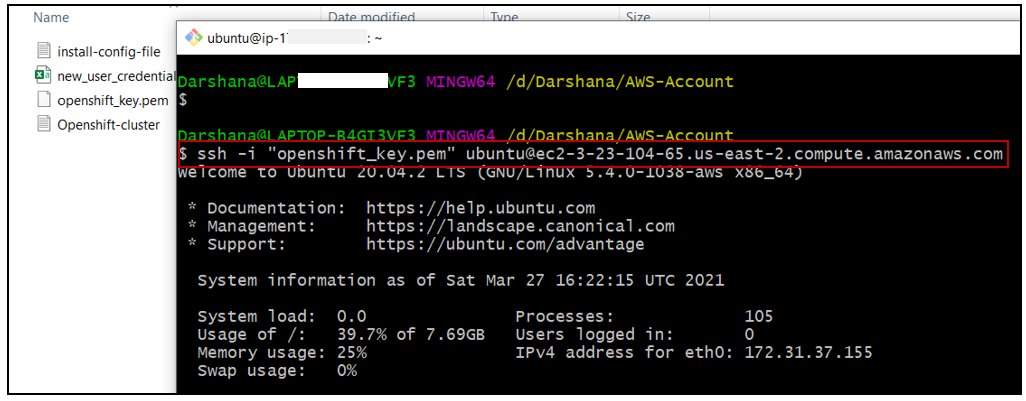Click the terminal window title ubuntu@ip
Viewport: 1026px width, 401px height.
pyautogui.click(x=294, y=38)
